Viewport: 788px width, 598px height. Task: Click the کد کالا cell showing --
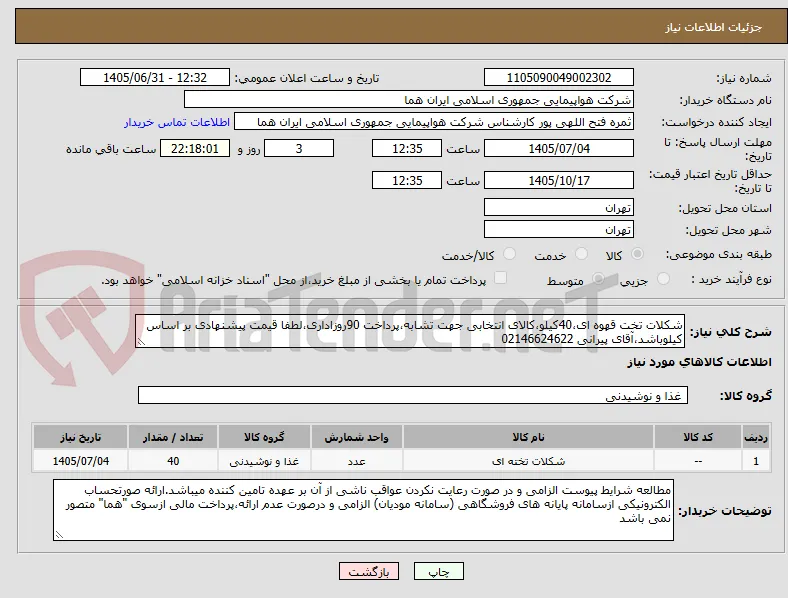tap(698, 461)
